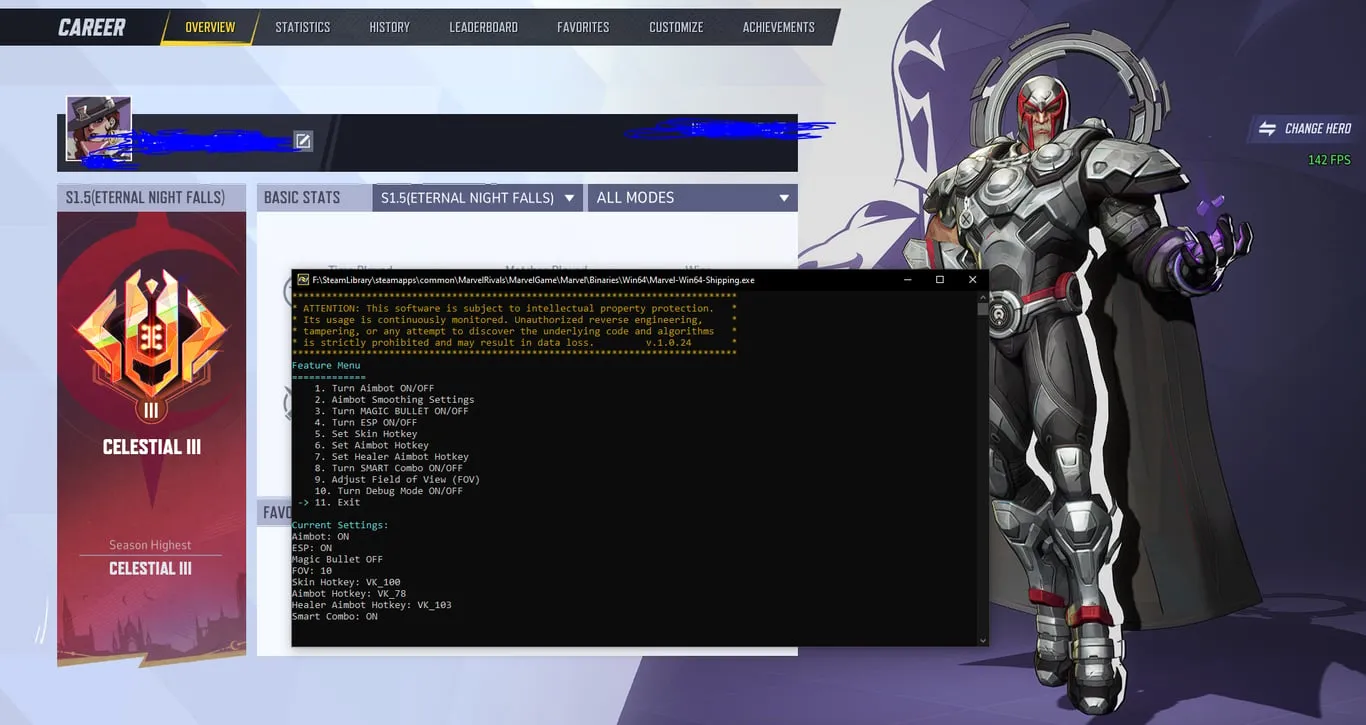Image resolution: width=1366 pixels, height=725 pixels.
Task: Close the Marvel-Win64-Shipping.exe console window
Action: (x=972, y=280)
